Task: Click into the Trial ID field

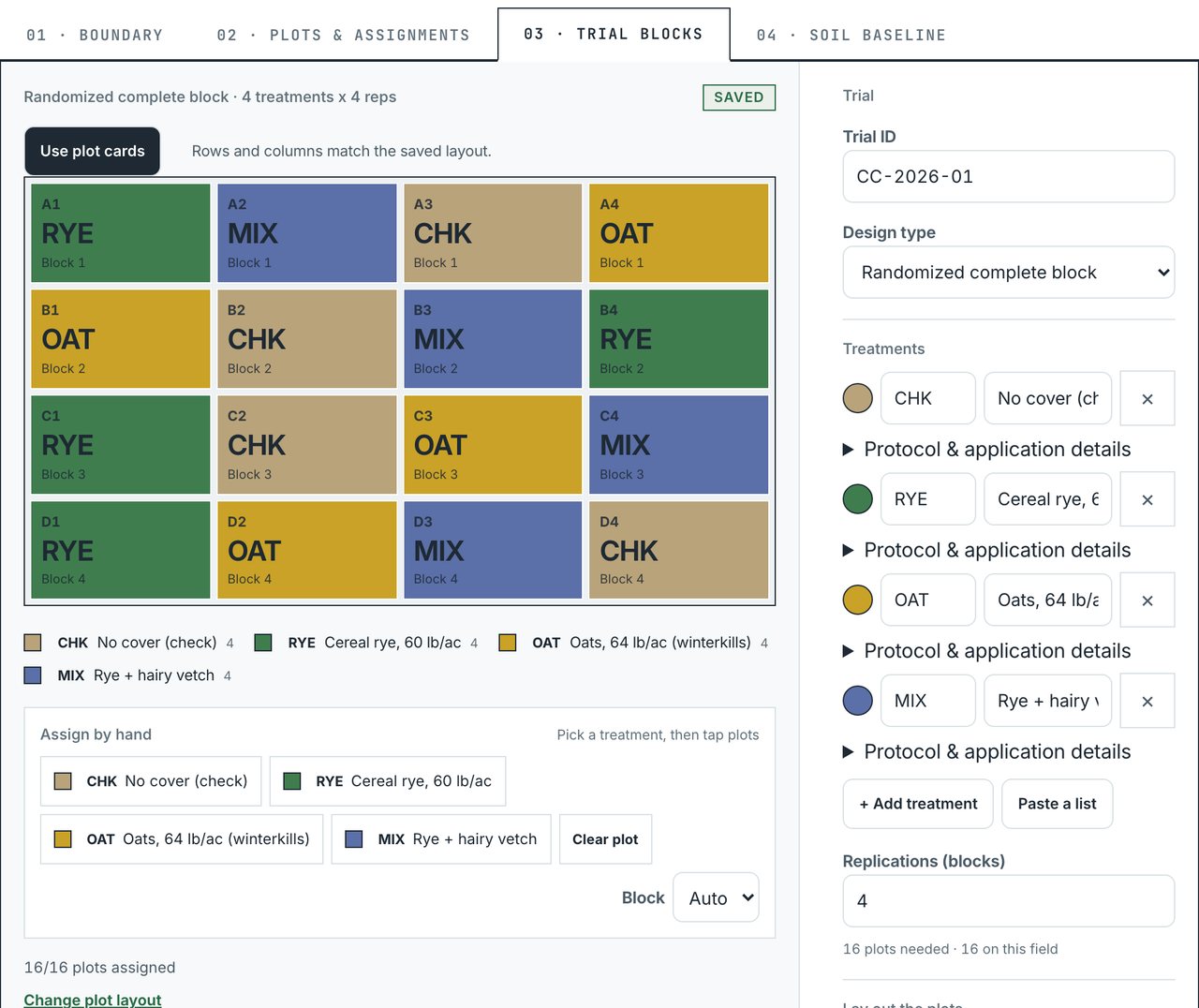Action: pos(1009,176)
